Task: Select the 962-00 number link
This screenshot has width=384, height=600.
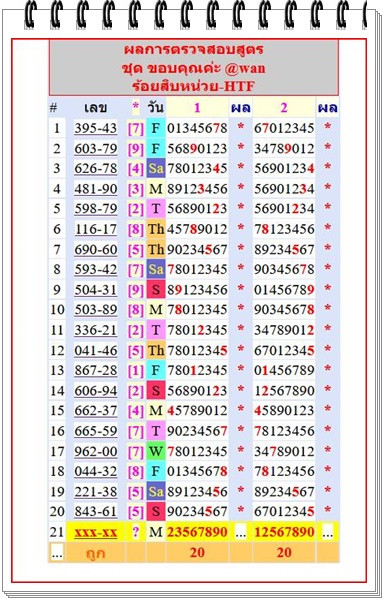Action: coord(96,452)
